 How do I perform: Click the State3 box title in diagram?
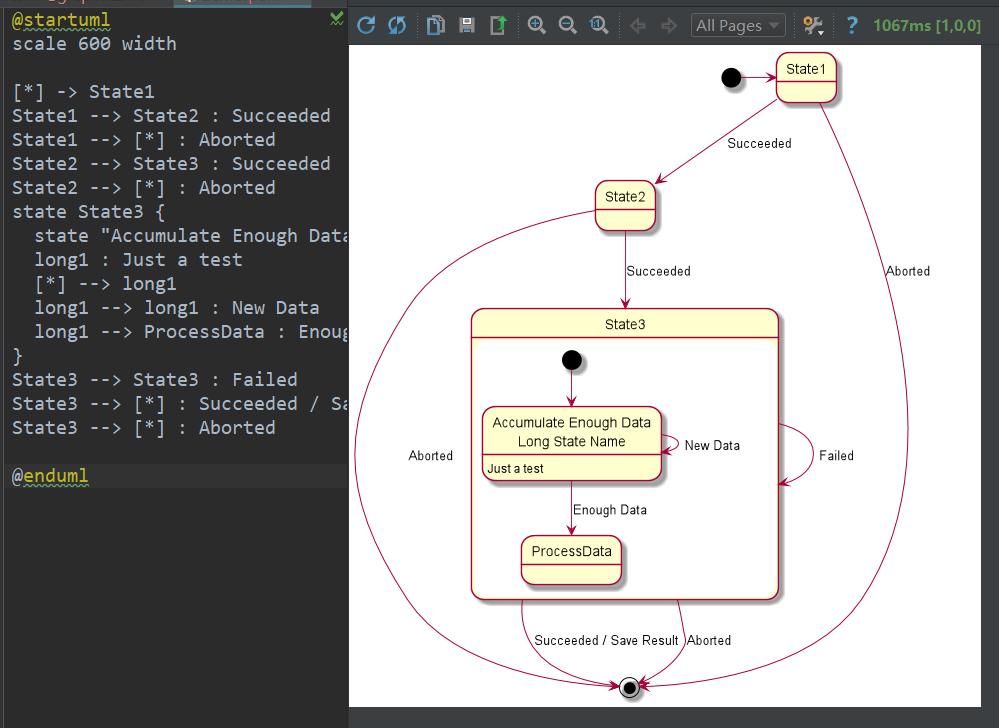click(625, 324)
